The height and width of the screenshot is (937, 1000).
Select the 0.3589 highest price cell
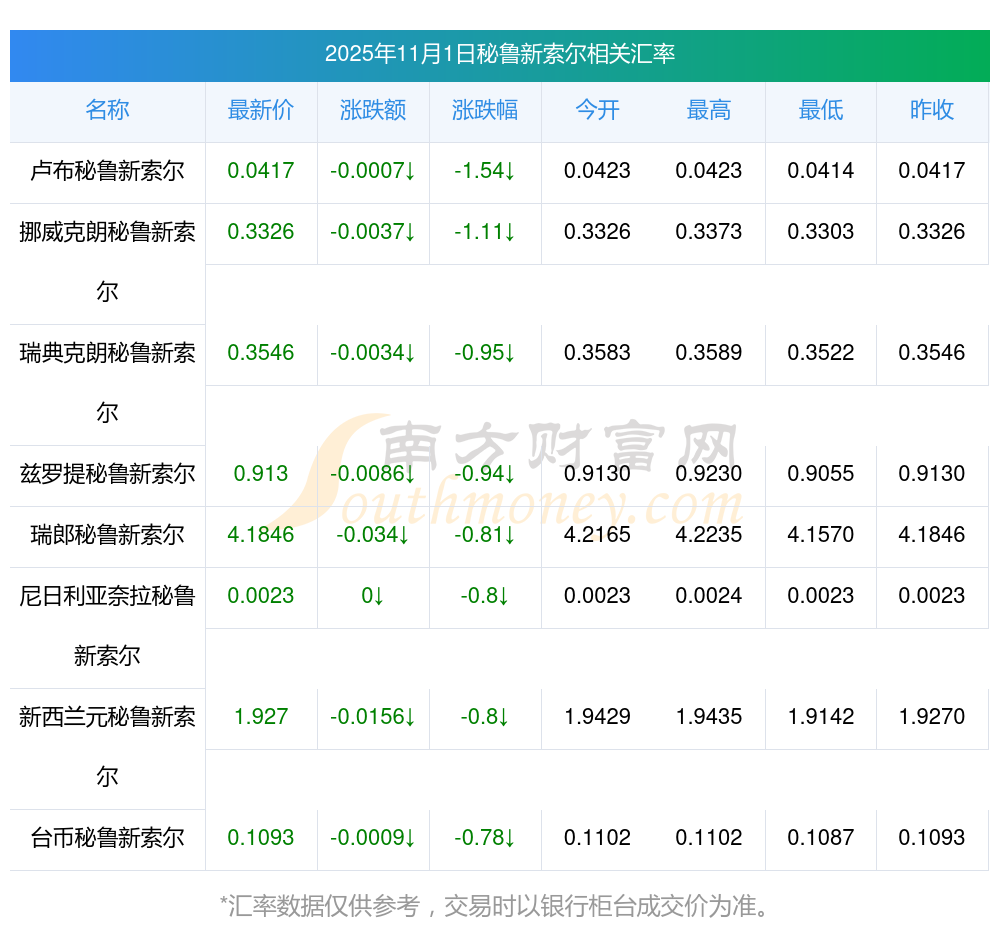pyautogui.click(x=709, y=353)
